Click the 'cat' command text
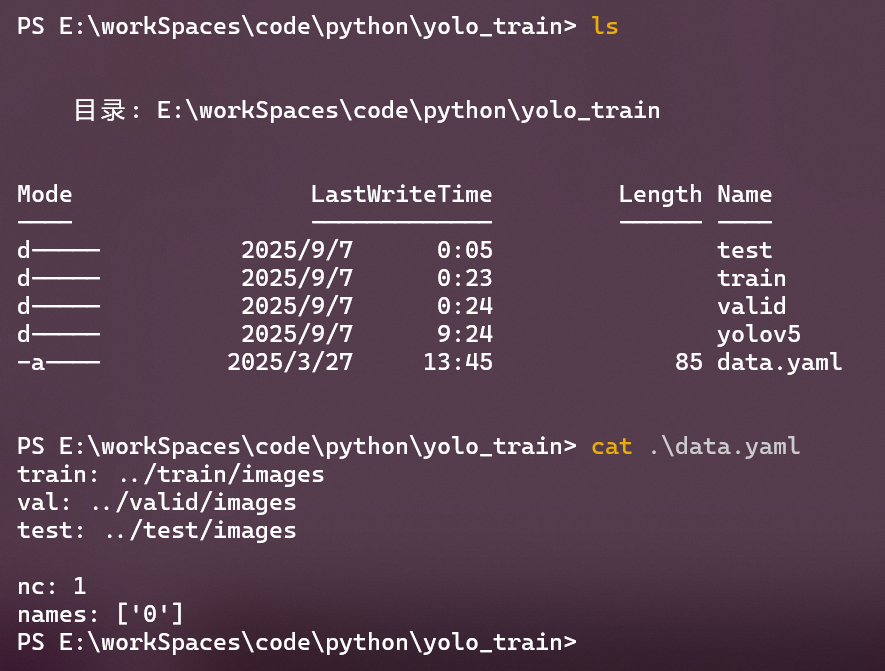 point(612,446)
